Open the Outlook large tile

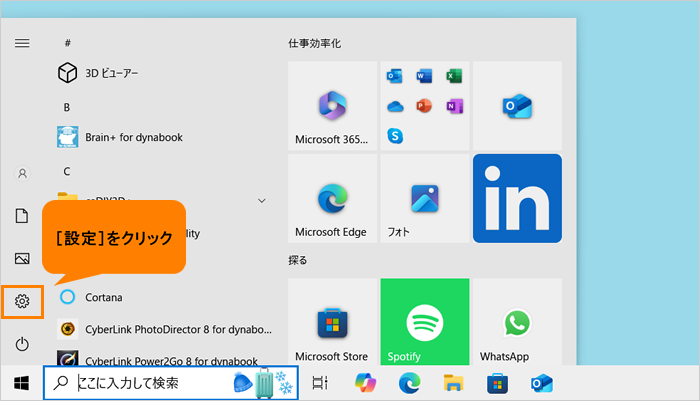[x=517, y=106]
